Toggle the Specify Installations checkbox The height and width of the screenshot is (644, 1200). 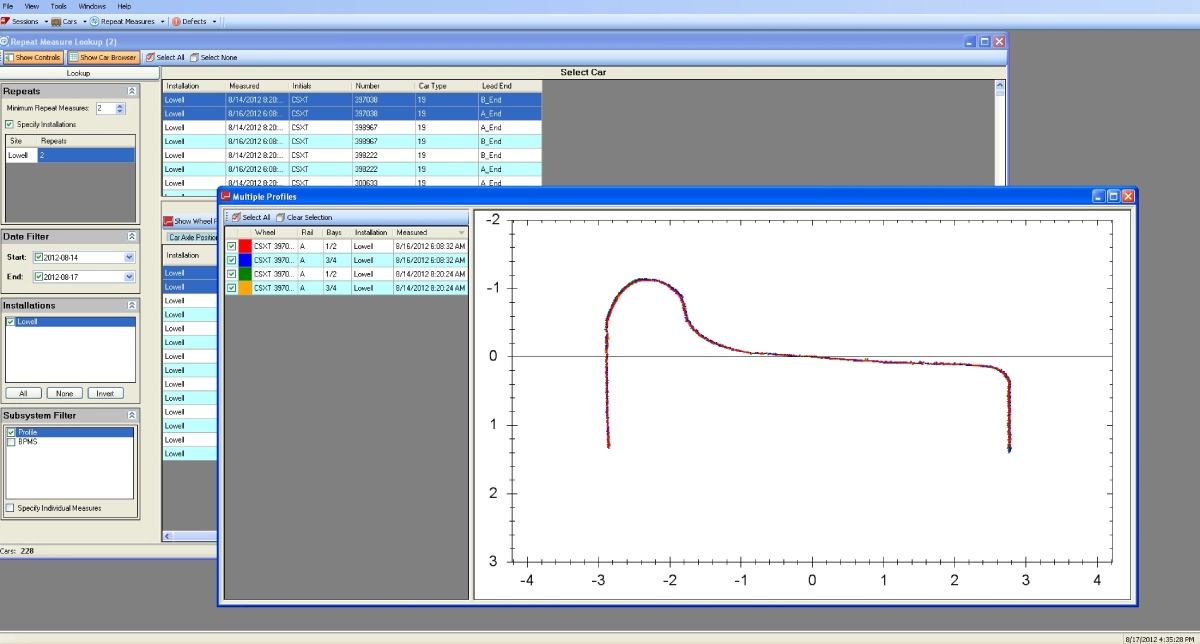coord(9,124)
